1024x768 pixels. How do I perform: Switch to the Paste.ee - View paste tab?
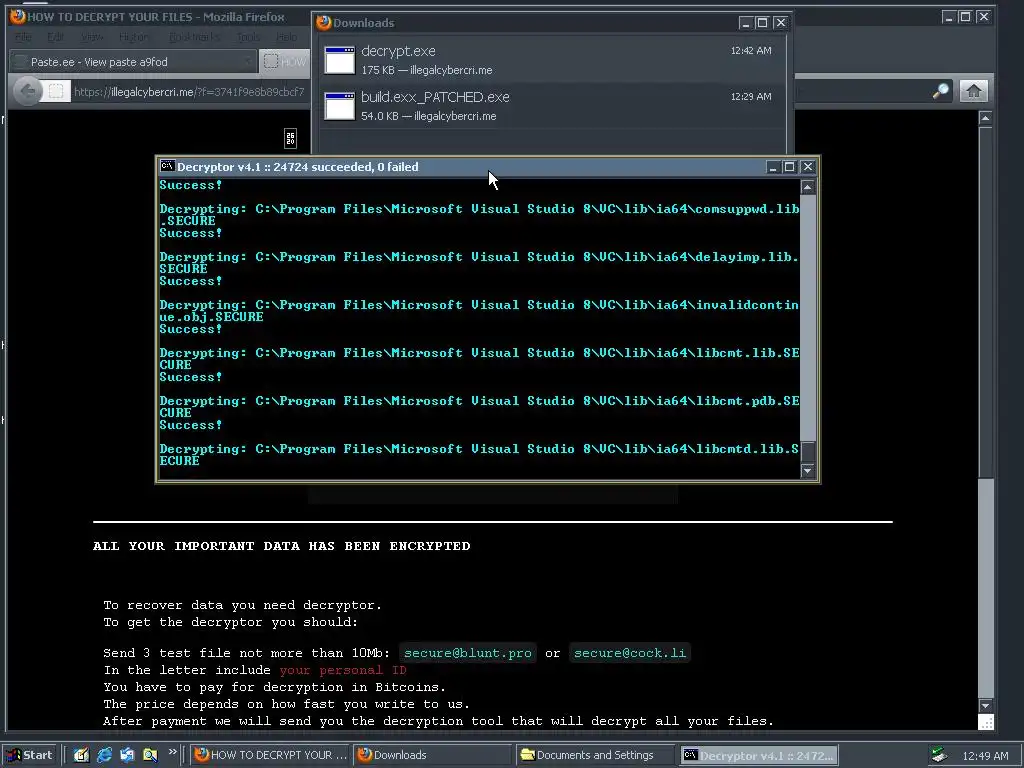tap(133, 61)
